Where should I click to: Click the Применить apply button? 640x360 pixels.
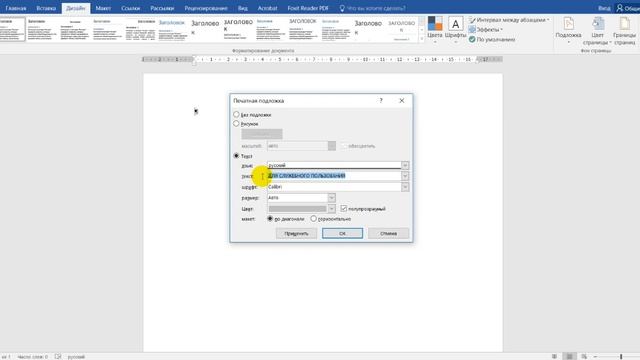coord(296,233)
